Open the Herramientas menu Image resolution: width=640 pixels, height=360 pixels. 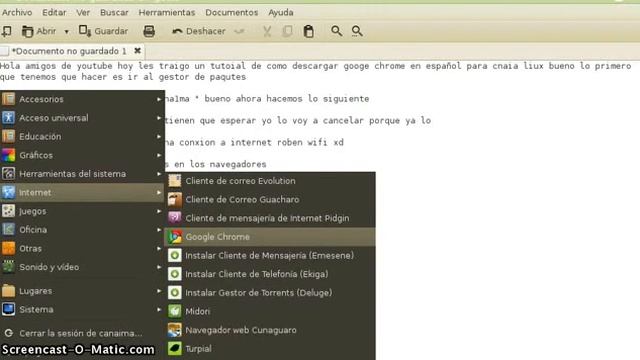[x=167, y=12]
